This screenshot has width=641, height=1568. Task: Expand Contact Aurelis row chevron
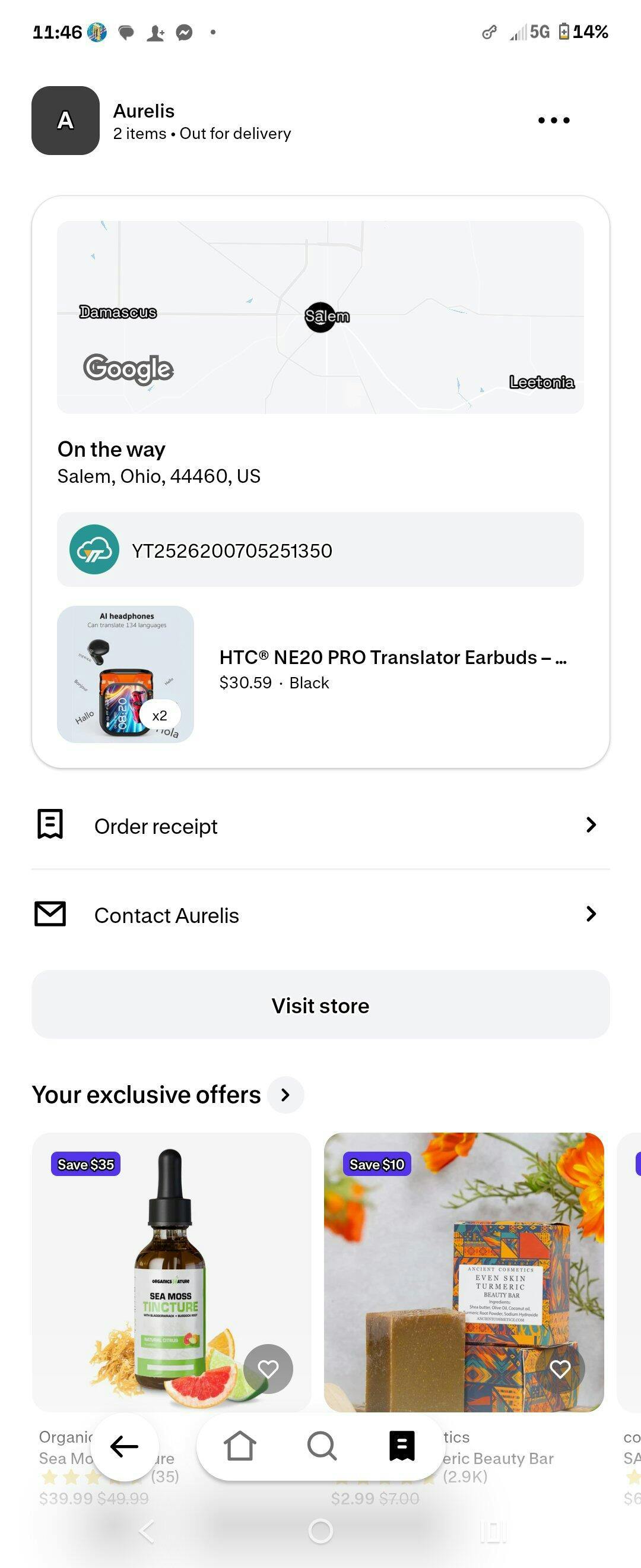[x=591, y=913]
